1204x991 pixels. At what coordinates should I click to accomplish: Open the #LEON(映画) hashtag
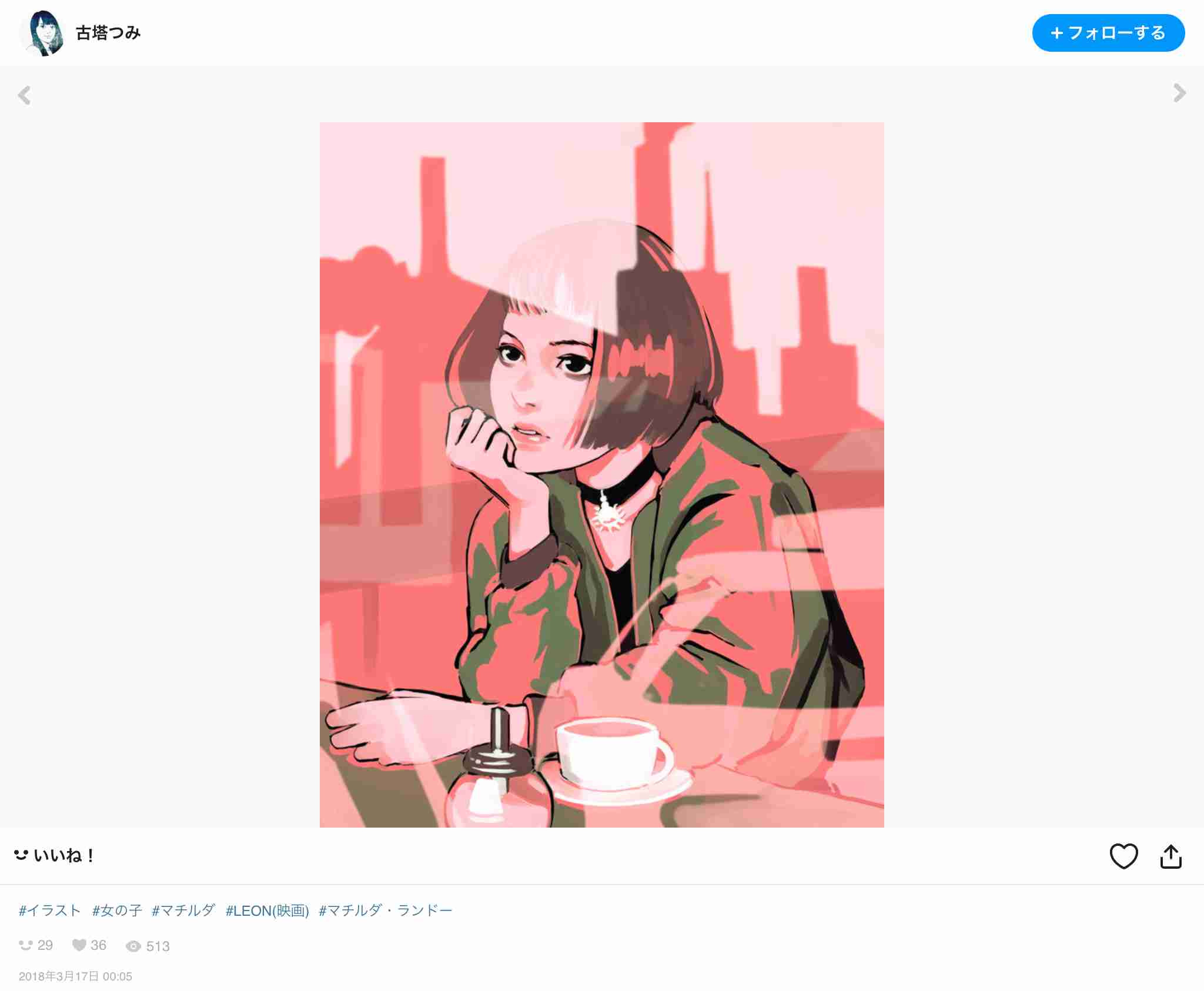click(267, 910)
